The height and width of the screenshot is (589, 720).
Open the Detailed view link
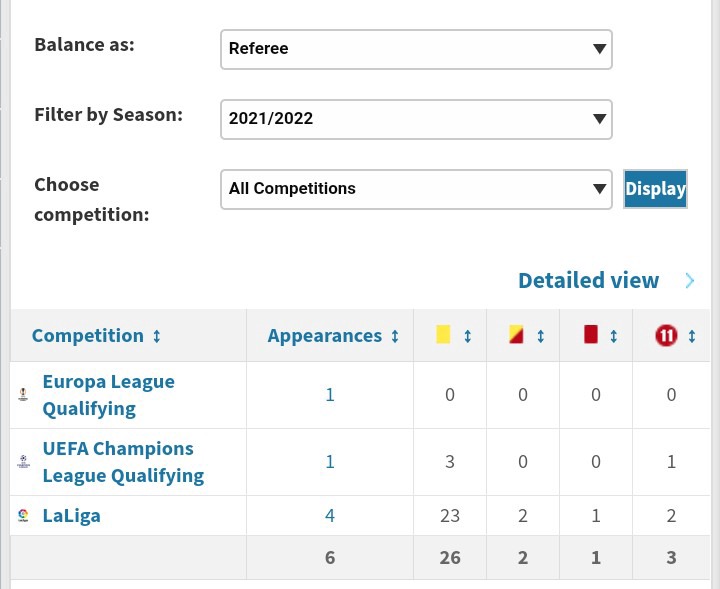click(588, 280)
